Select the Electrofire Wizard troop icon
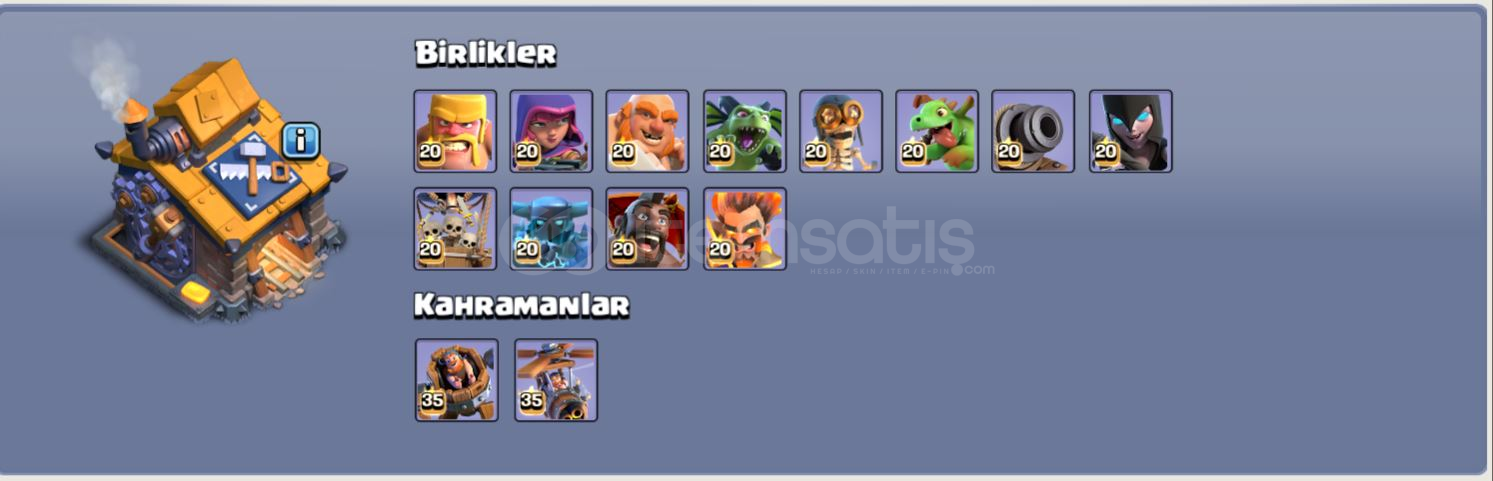 (x=745, y=229)
